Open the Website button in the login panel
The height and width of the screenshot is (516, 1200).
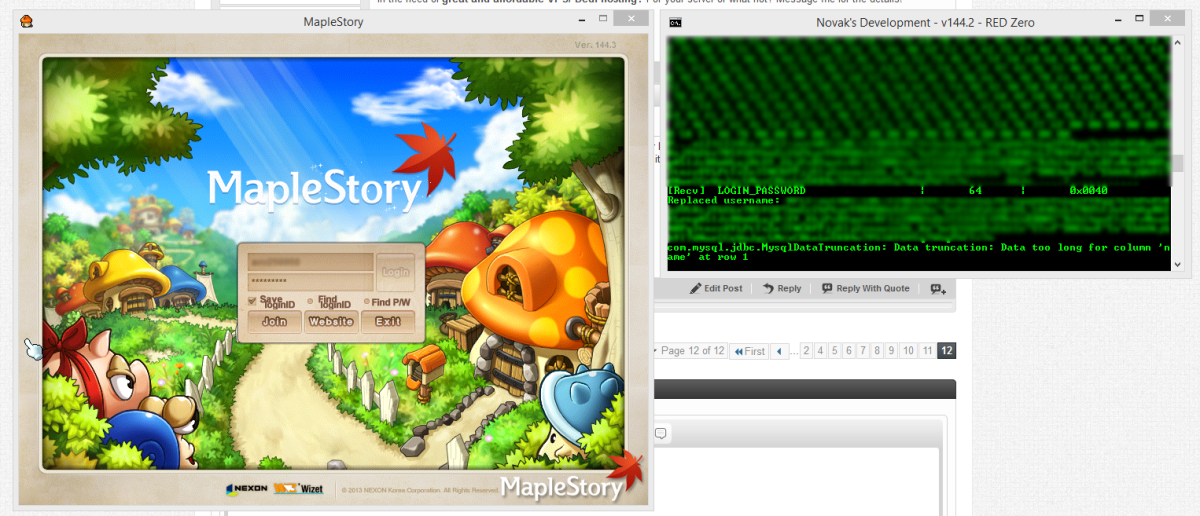coord(331,321)
